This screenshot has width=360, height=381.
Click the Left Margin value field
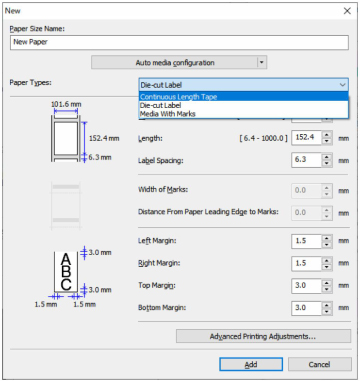[306, 241]
